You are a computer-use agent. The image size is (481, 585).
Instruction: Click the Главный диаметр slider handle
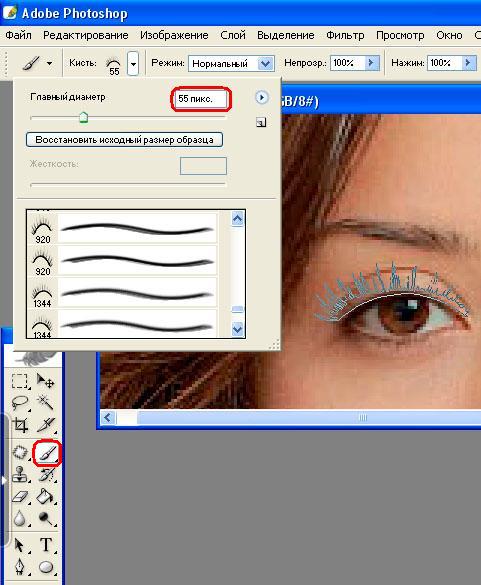(x=84, y=117)
